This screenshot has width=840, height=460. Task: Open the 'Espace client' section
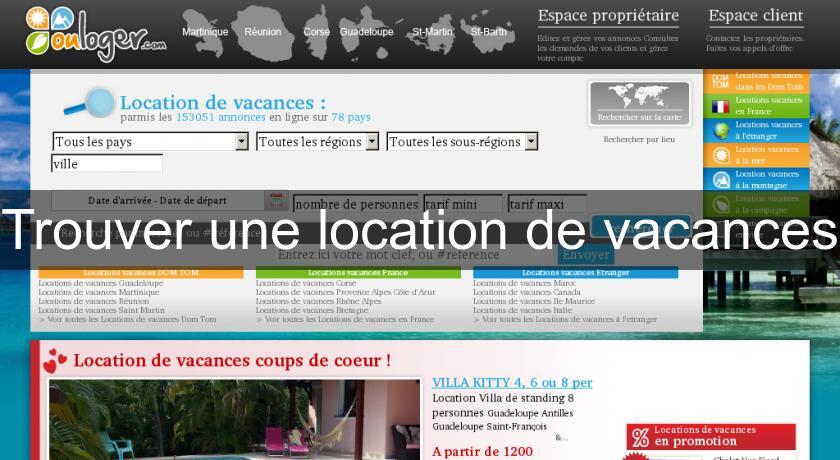point(755,16)
